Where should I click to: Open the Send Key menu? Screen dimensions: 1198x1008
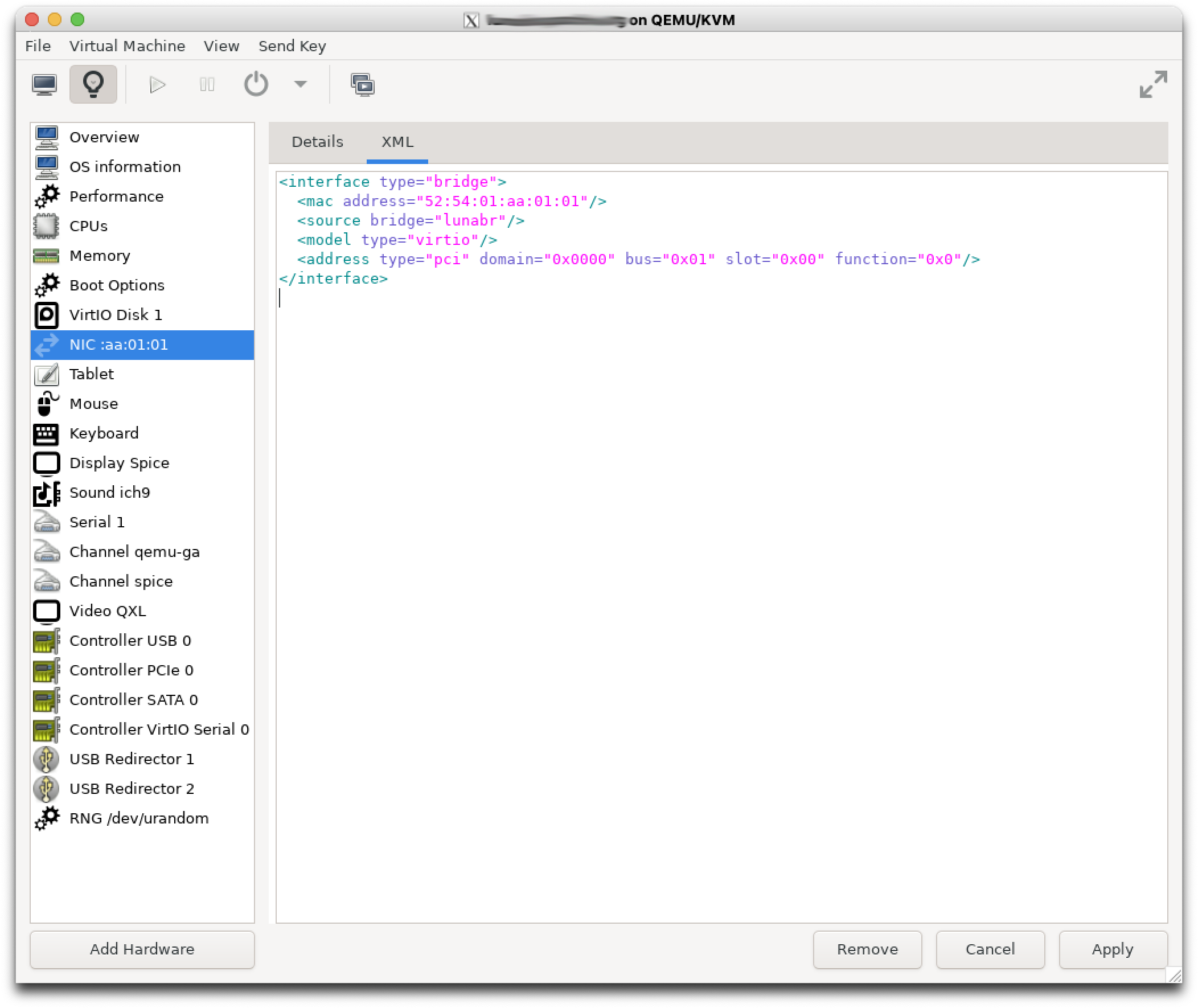293,46
